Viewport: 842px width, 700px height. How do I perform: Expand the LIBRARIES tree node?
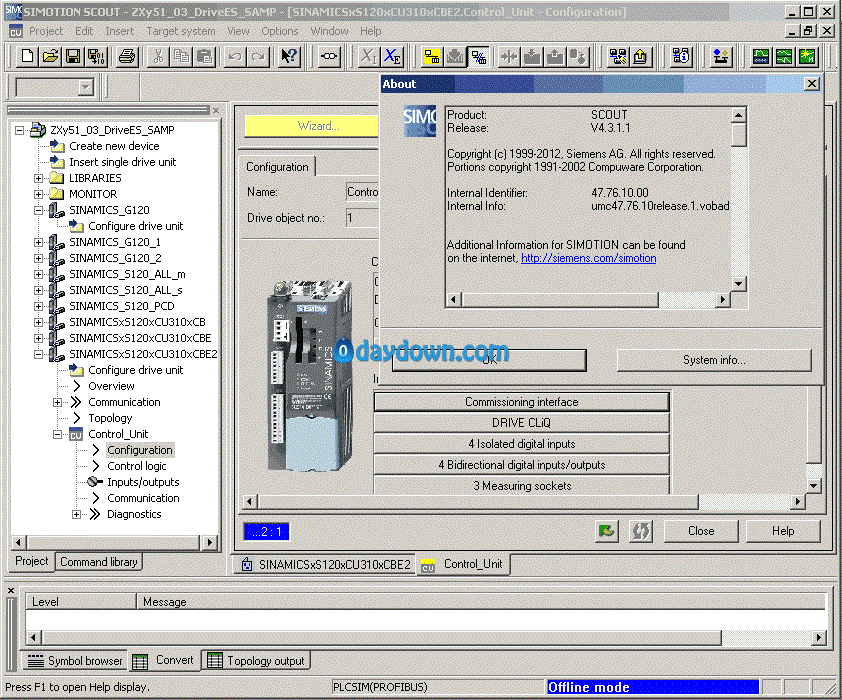pyautogui.click(x=39, y=178)
